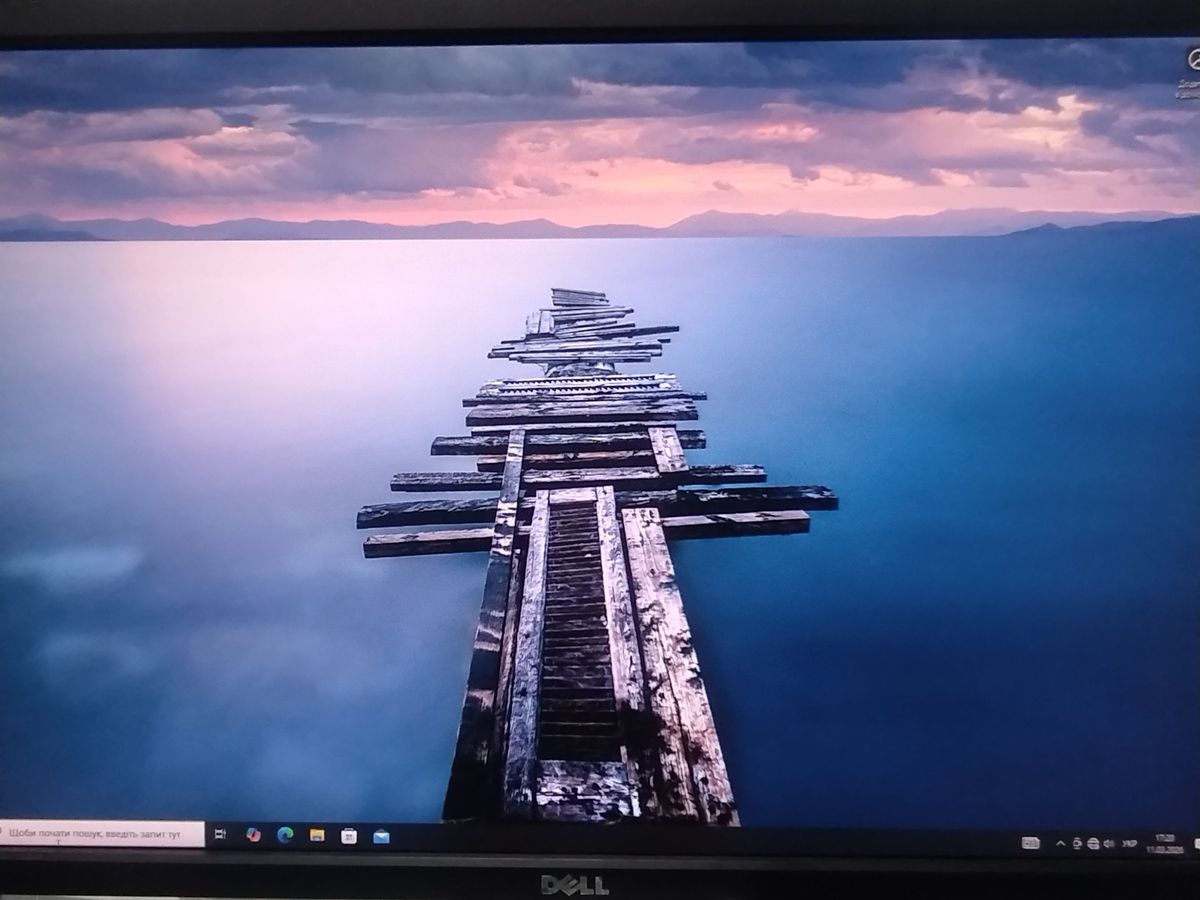The image size is (1200, 900).
Task: Click the Meet Now camera tray icon
Action: 1077,843
